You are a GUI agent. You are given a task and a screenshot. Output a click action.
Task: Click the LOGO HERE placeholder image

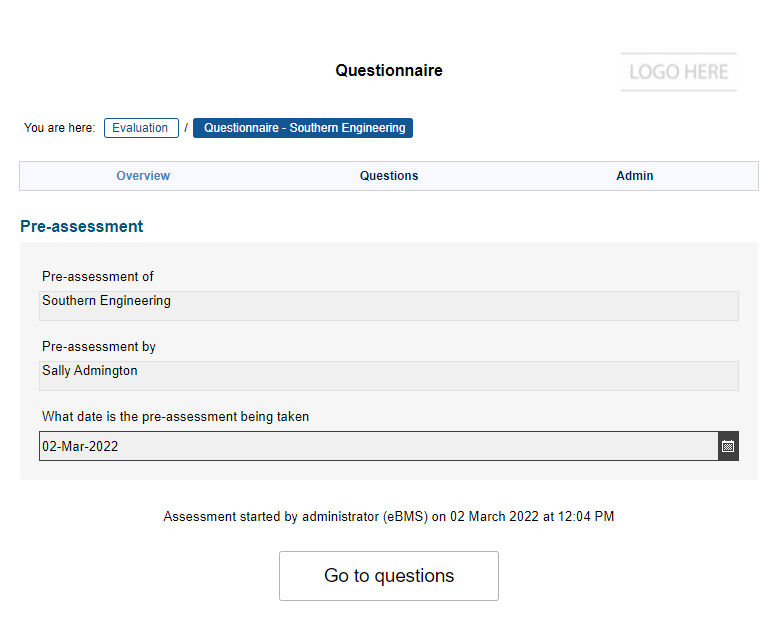[x=679, y=72]
